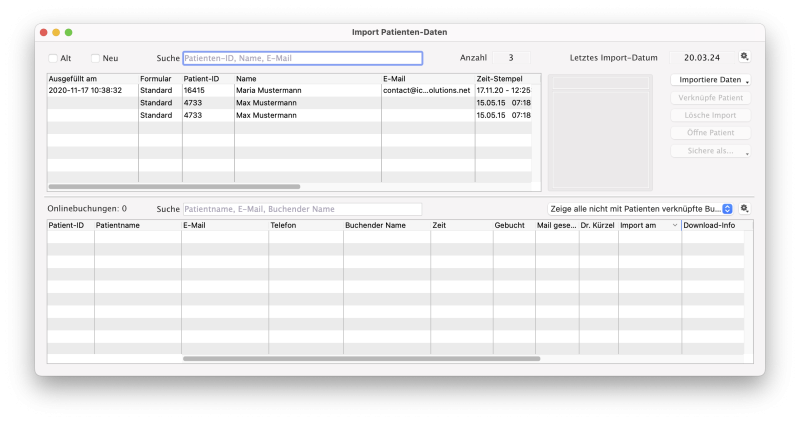Open the Importiere Daten dropdown

710,80
